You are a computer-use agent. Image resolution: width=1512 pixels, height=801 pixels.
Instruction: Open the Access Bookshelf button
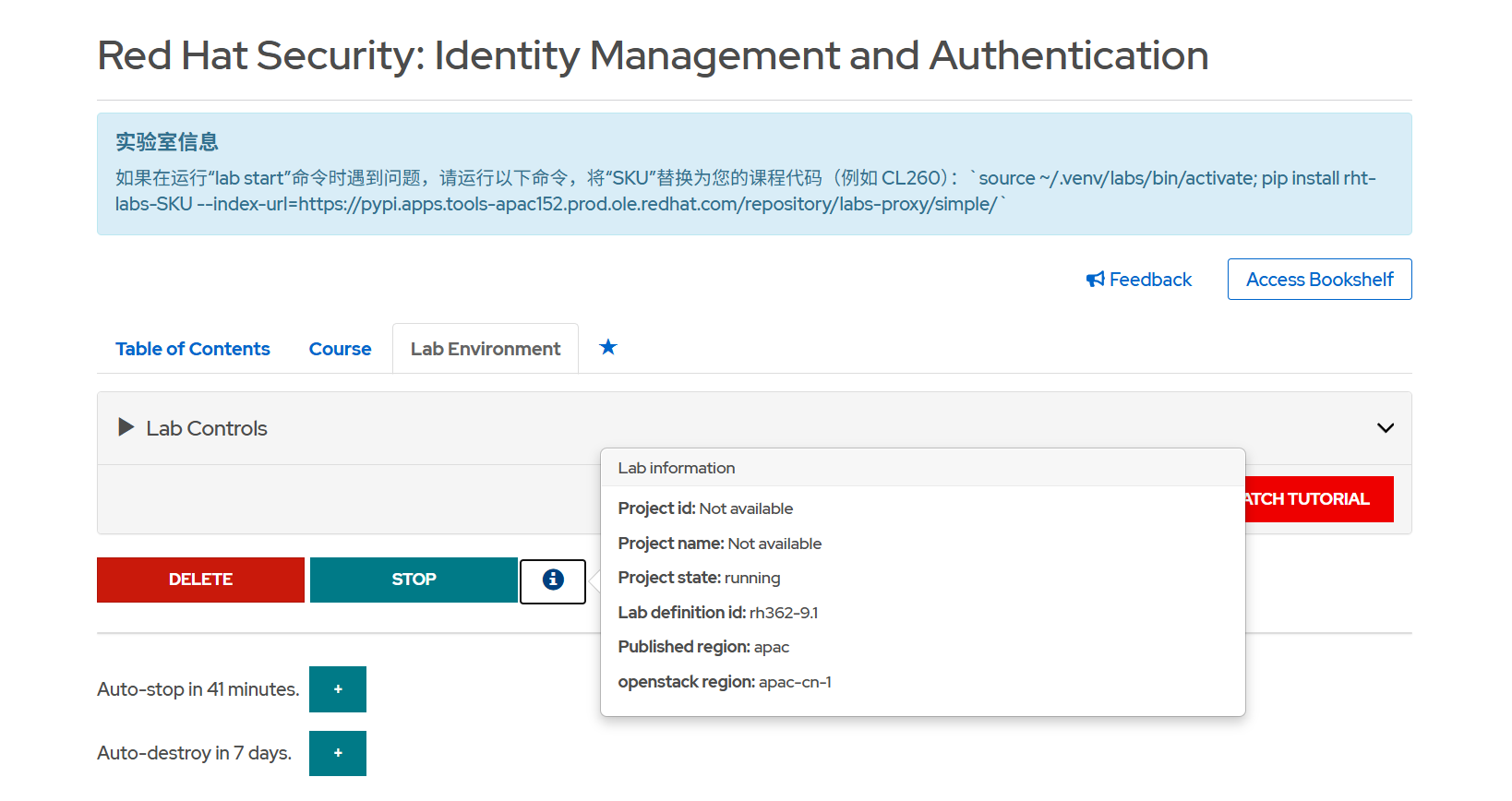(1319, 280)
